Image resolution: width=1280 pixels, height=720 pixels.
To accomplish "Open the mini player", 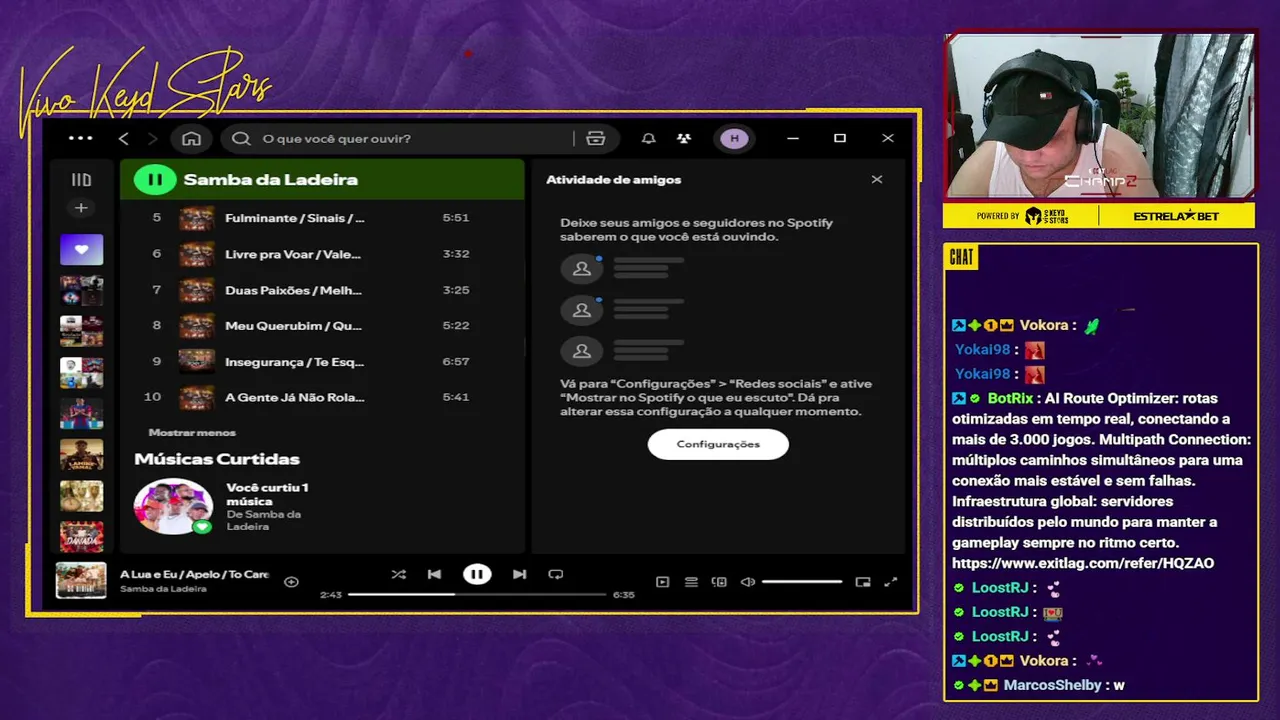I will point(863,582).
